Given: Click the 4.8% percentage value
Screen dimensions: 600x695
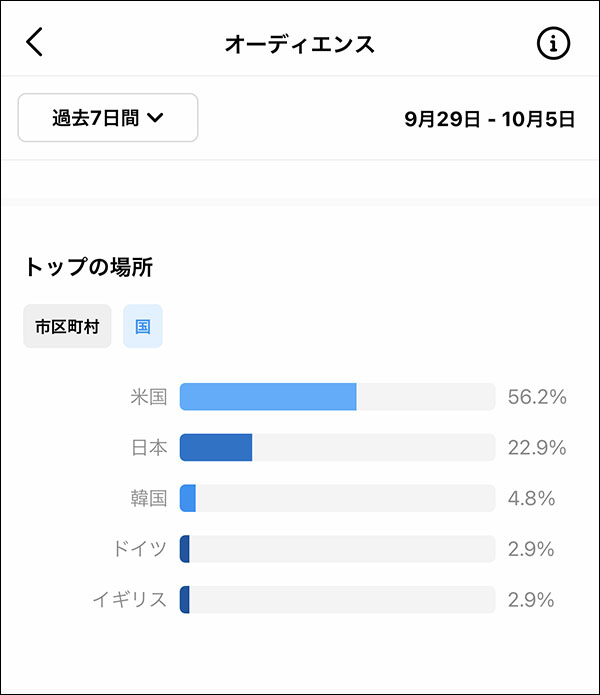Looking at the screenshot, I should pos(531,498).
